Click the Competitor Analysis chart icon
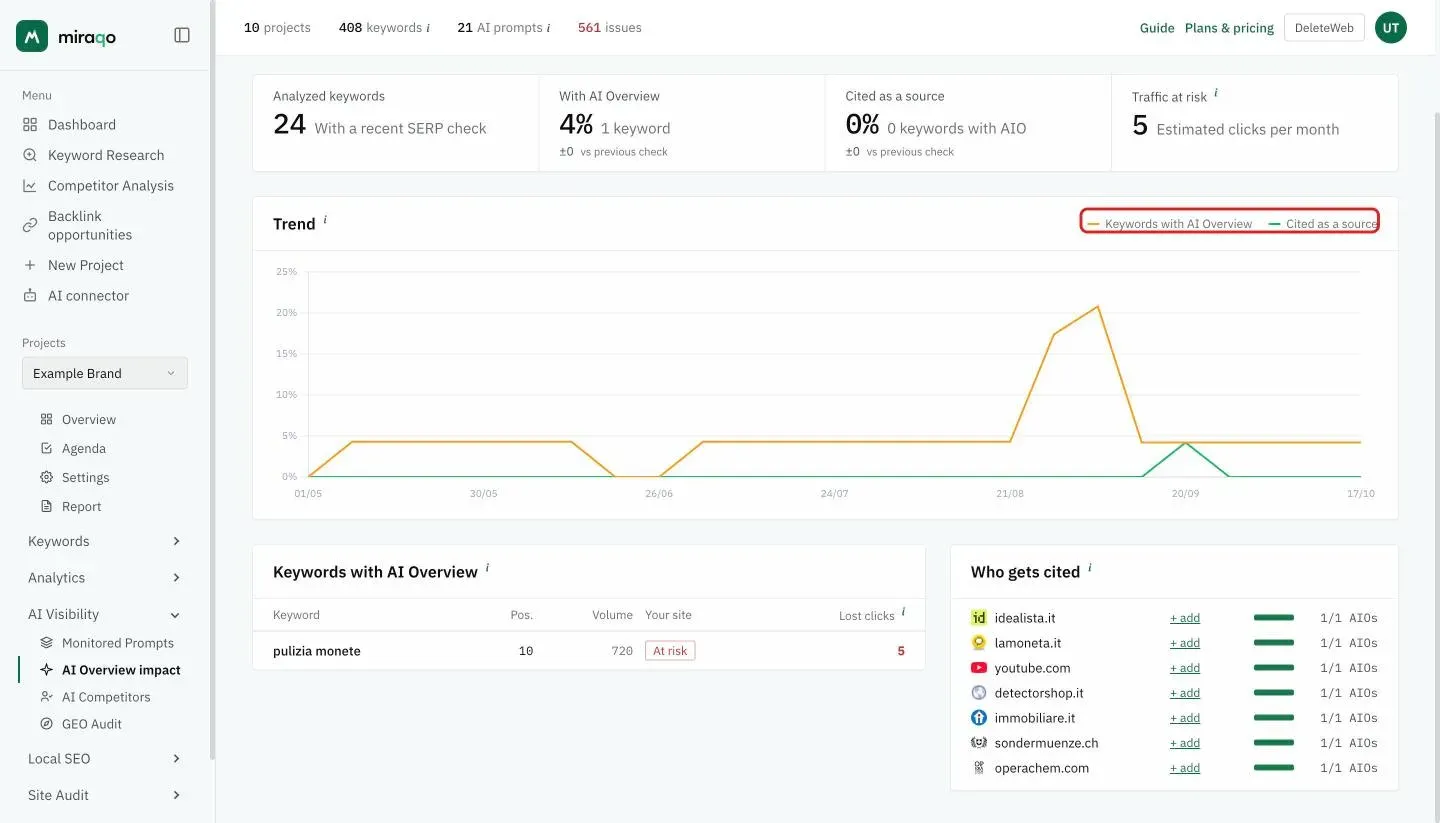 point(30,186)
